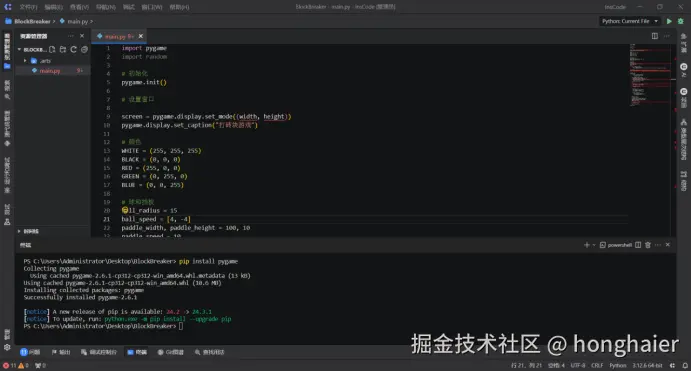
Task: Click the ports indicator showing 0 in status bar
Action: [41, 365]
